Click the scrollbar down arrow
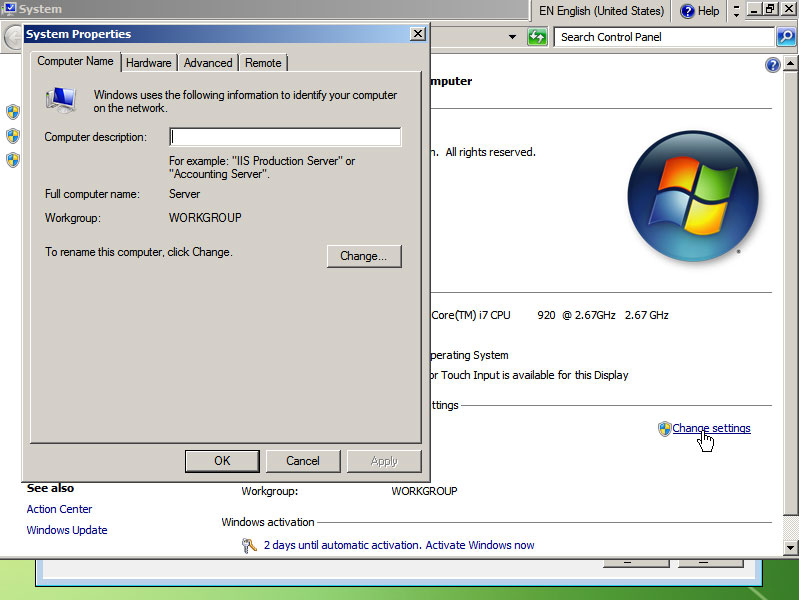Image resolution: width=799 pixels, height=600 pixels. pos(790,548)
